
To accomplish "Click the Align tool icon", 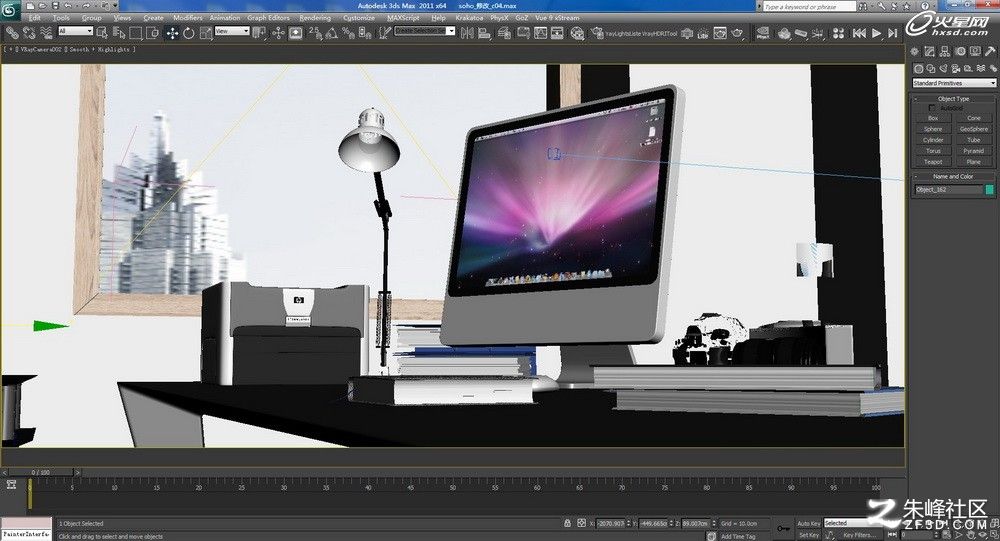I will tap(485, 32).
